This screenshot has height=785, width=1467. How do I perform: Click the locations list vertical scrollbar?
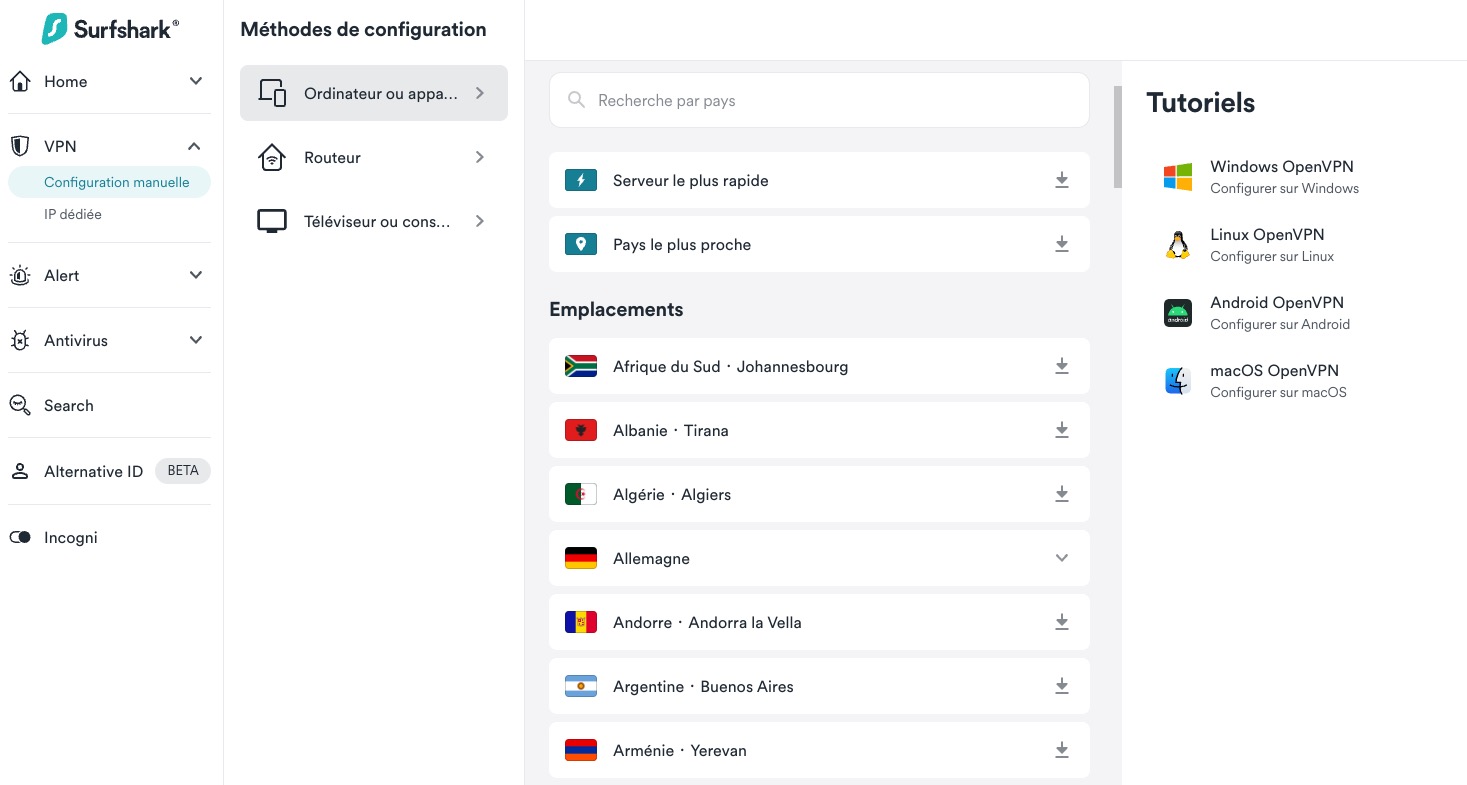(x=1118, y=137)
